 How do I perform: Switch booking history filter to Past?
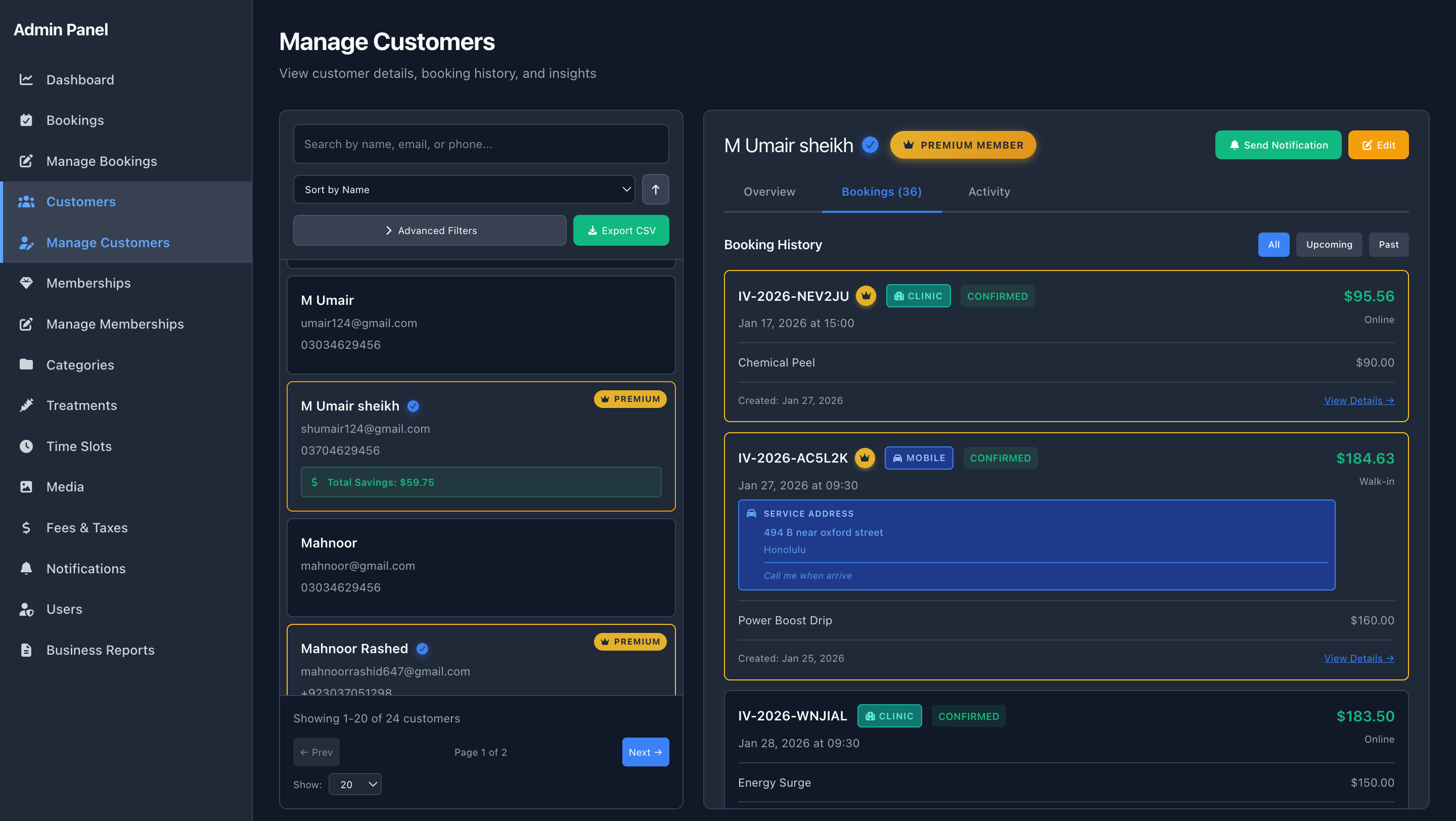coord(1389,244)
